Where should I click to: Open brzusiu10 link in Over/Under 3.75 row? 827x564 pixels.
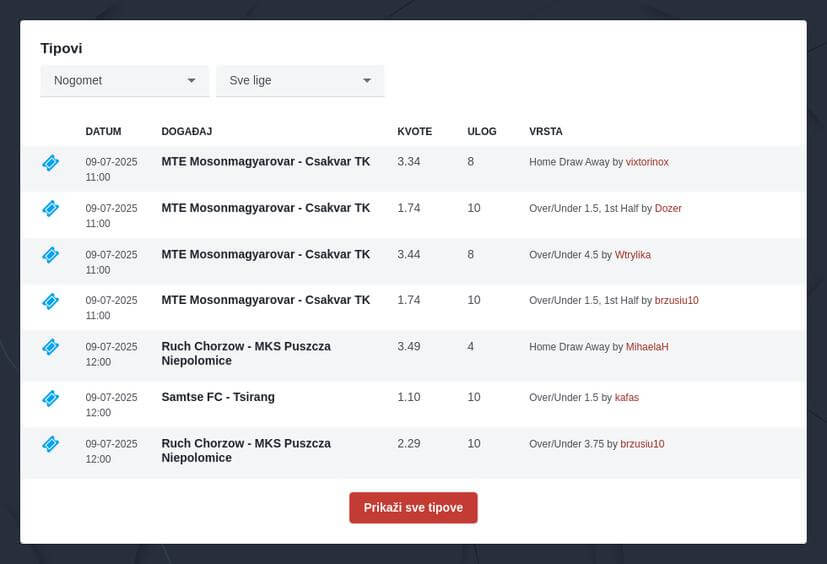pos(642,444)
